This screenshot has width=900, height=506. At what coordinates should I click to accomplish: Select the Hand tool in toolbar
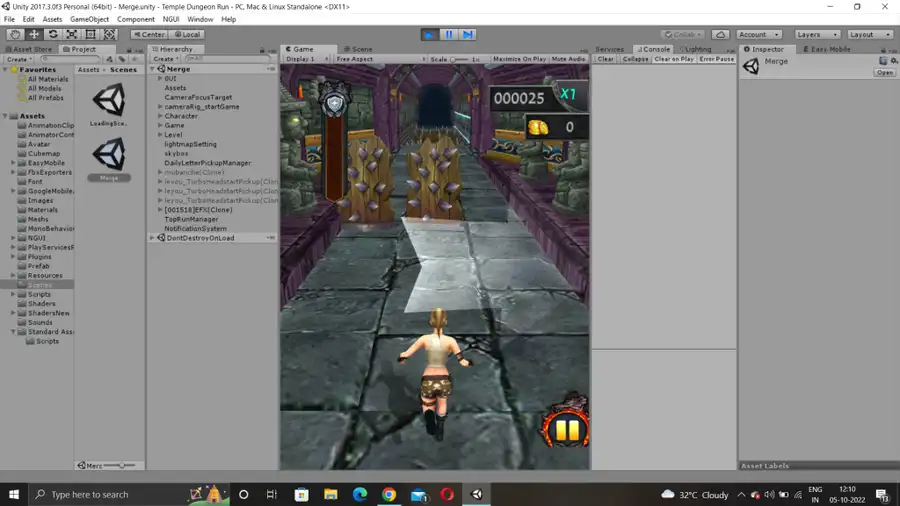tap(15, 34)
